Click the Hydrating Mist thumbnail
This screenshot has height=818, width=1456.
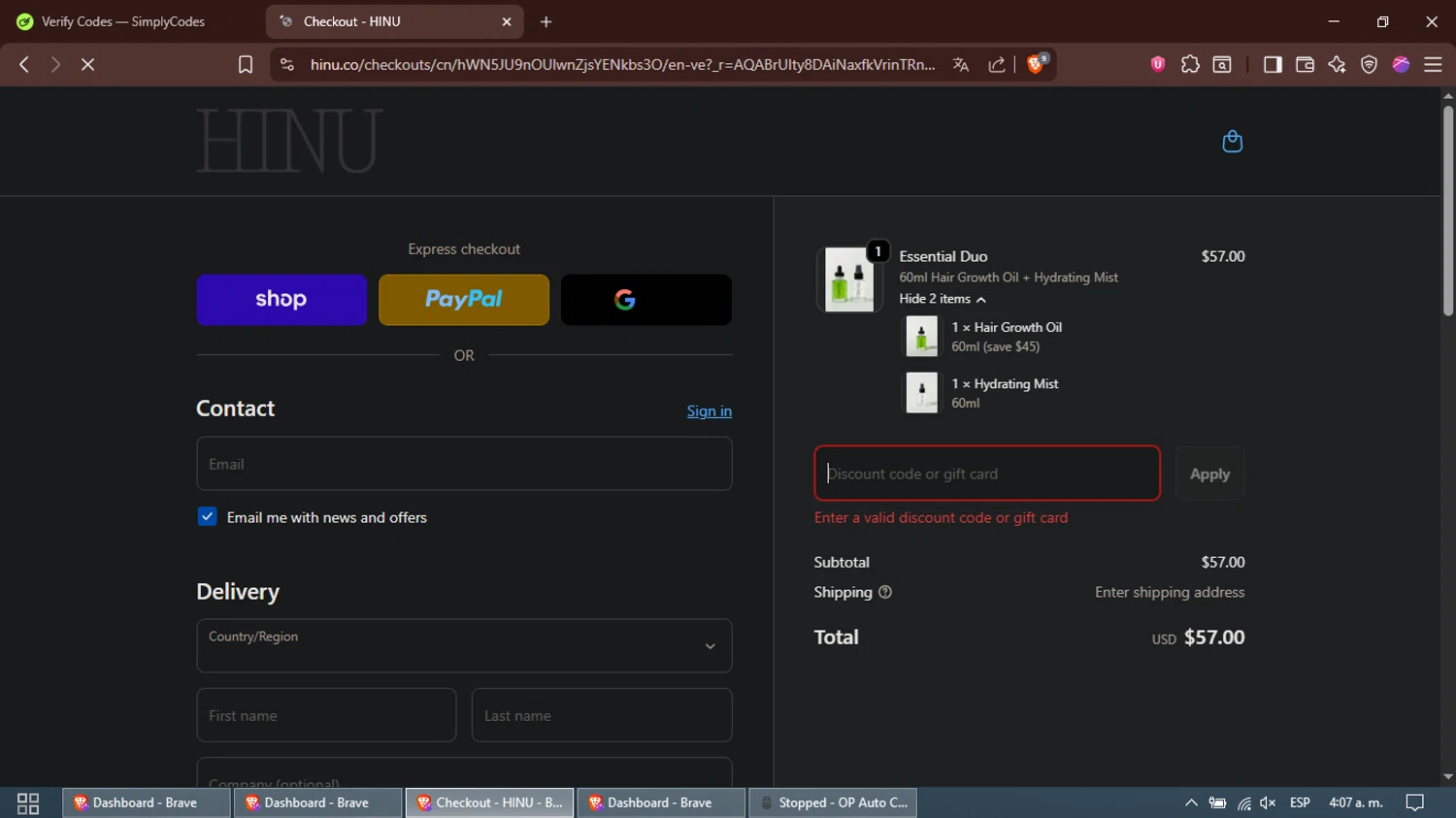point(922,393)
